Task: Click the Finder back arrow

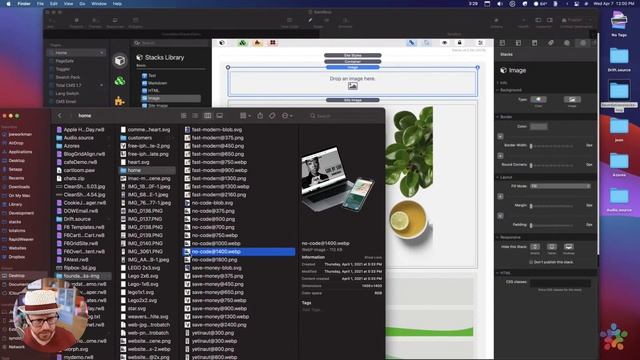Action: tap(60, 116)
